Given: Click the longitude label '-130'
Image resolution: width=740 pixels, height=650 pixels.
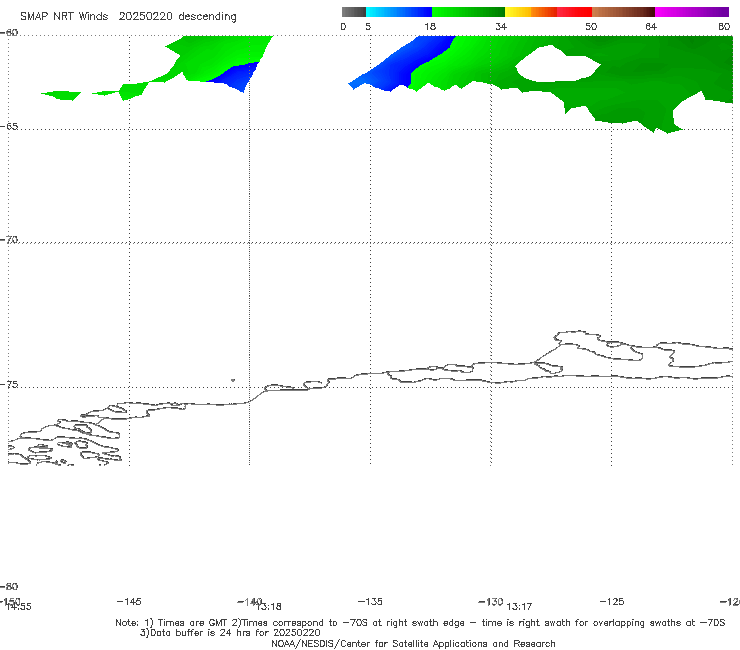Looking at the screenshot, I should click(x=491, y=601).
